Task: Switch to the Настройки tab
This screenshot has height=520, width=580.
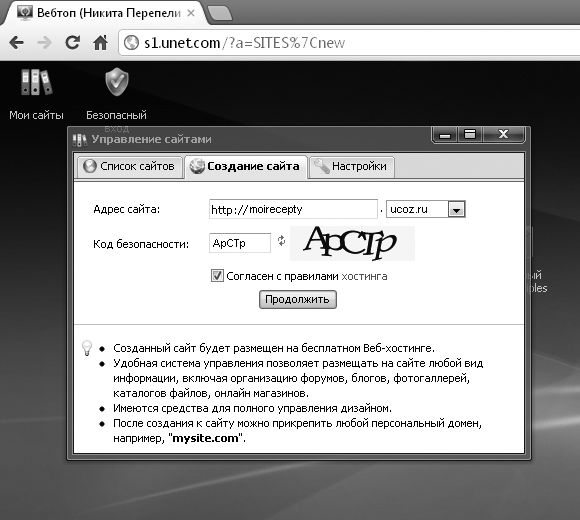Action: point(351,166)
